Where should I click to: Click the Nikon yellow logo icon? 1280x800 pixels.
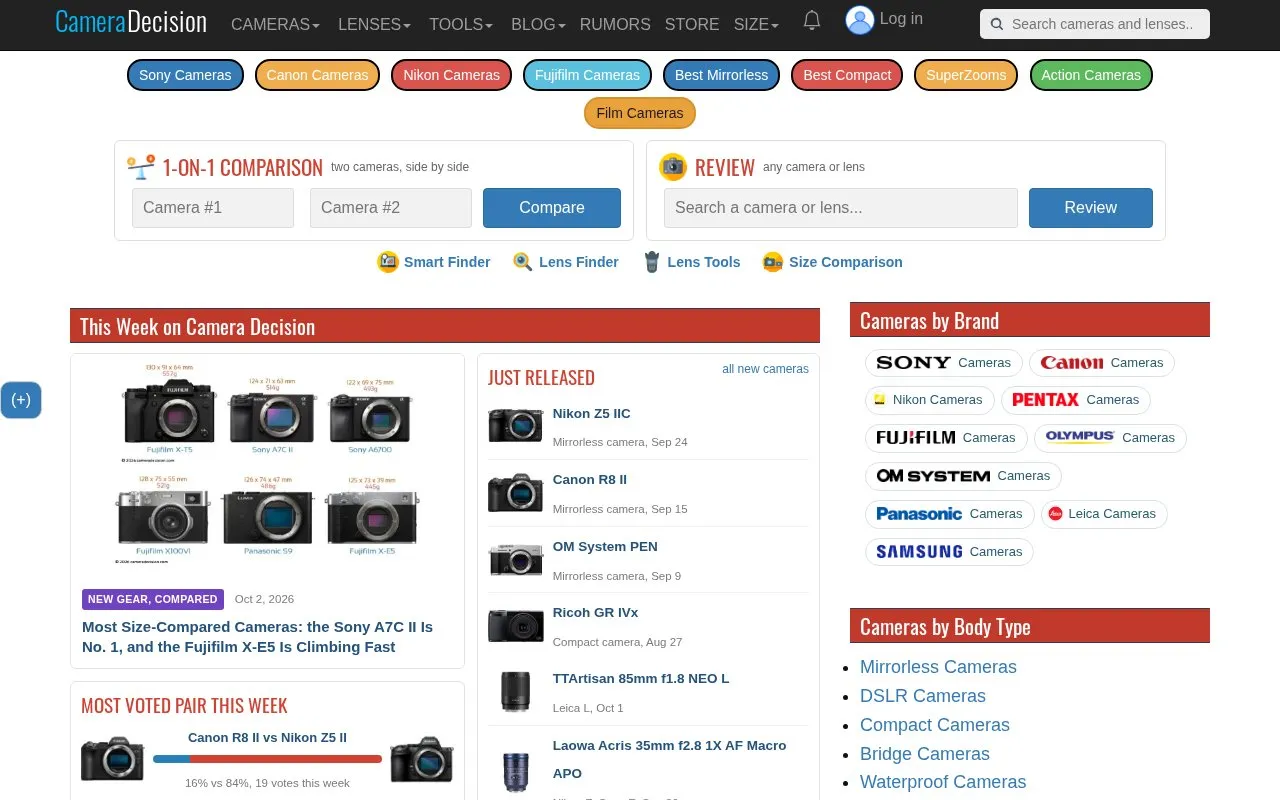(x=880, y=400)
